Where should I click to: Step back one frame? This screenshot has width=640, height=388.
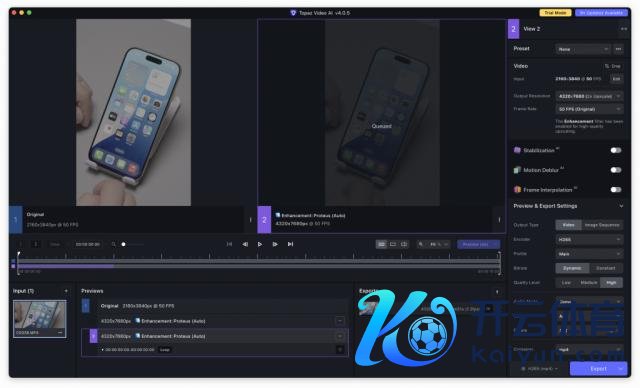point(245,244)
